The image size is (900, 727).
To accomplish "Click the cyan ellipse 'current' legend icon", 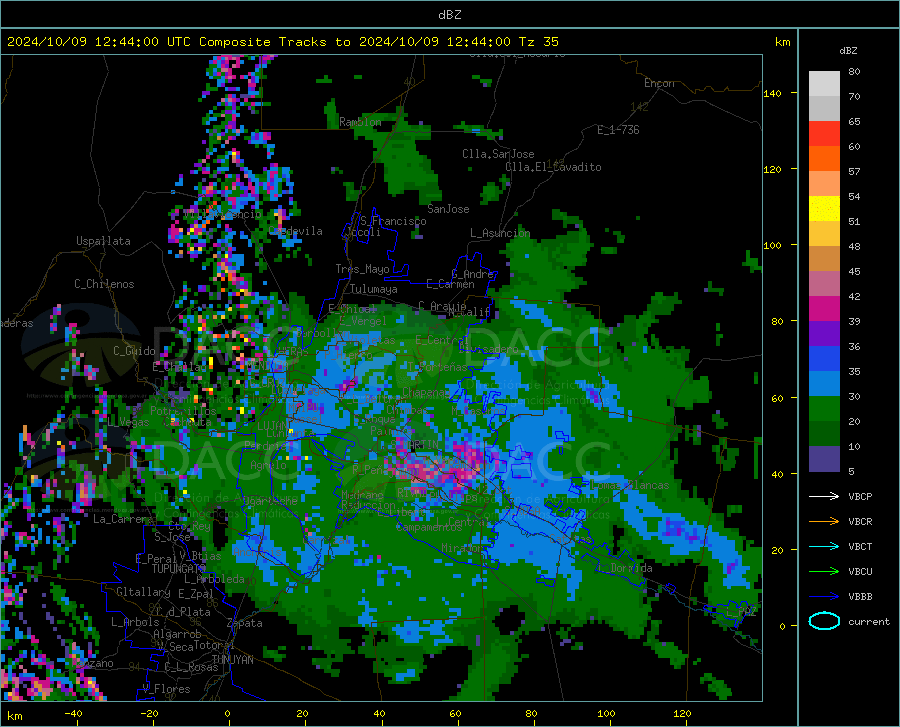I will point(824,621).
